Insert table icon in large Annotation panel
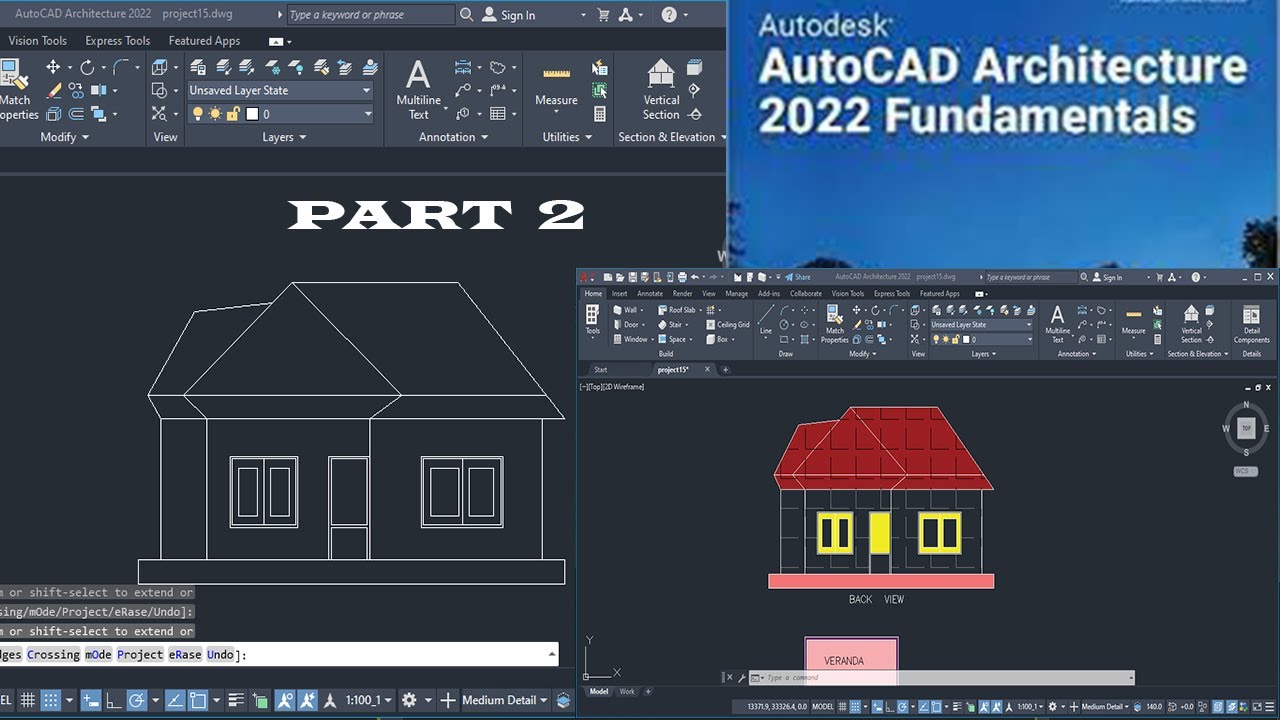The height and width of the screenshot is (720, 1280). 498,114
